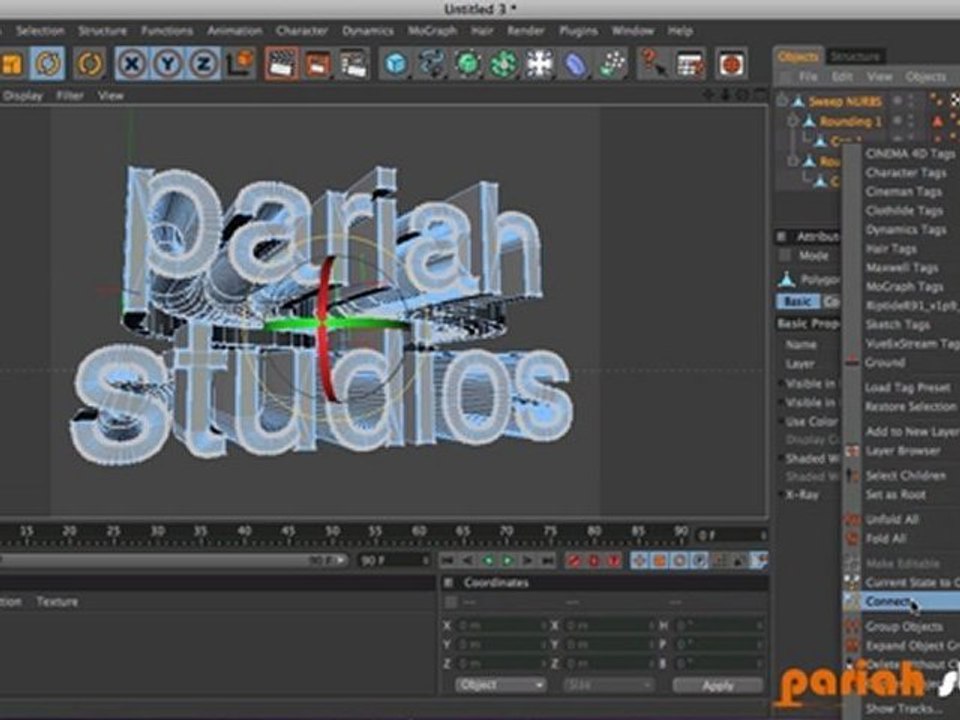The width and height of the screenshot is (960, 720).
Task: Open the Render Settings icon
Action: coord(353,64)
